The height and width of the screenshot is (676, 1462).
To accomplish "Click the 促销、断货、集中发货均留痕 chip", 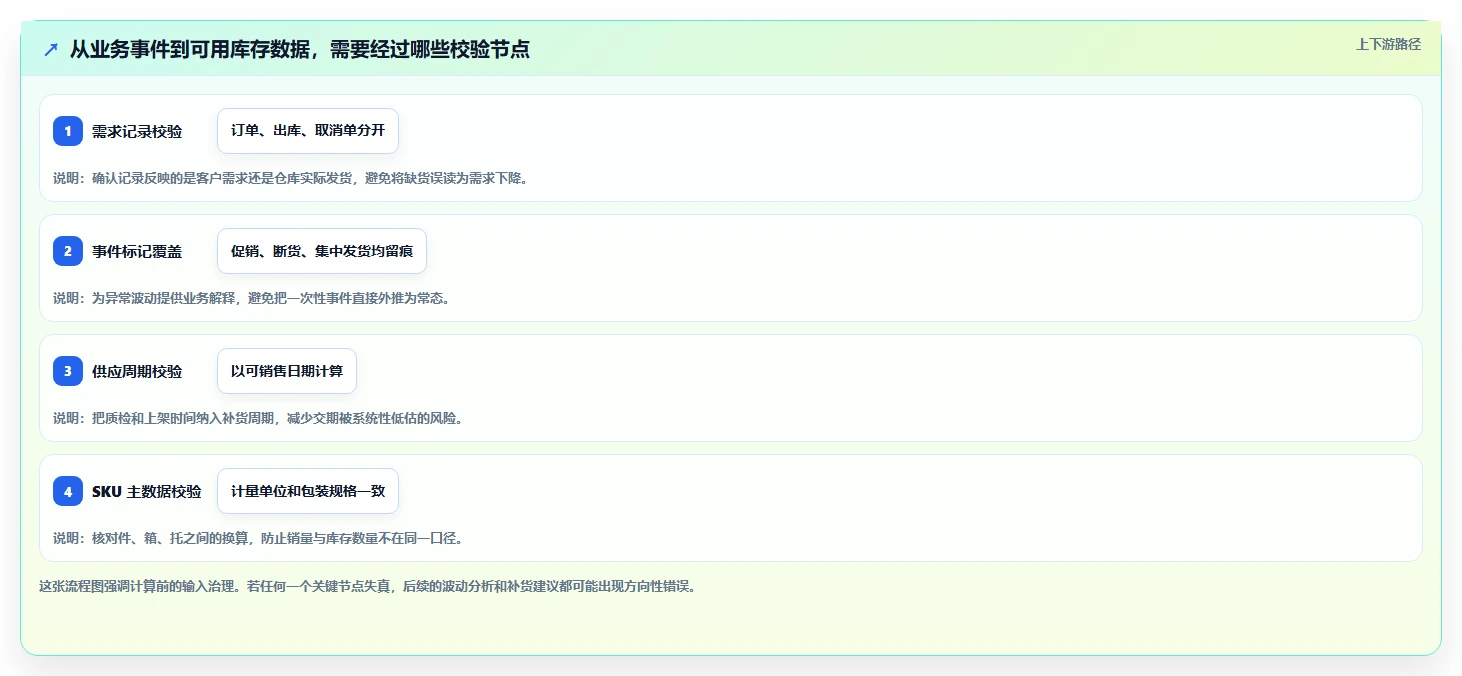I will 322,251.
